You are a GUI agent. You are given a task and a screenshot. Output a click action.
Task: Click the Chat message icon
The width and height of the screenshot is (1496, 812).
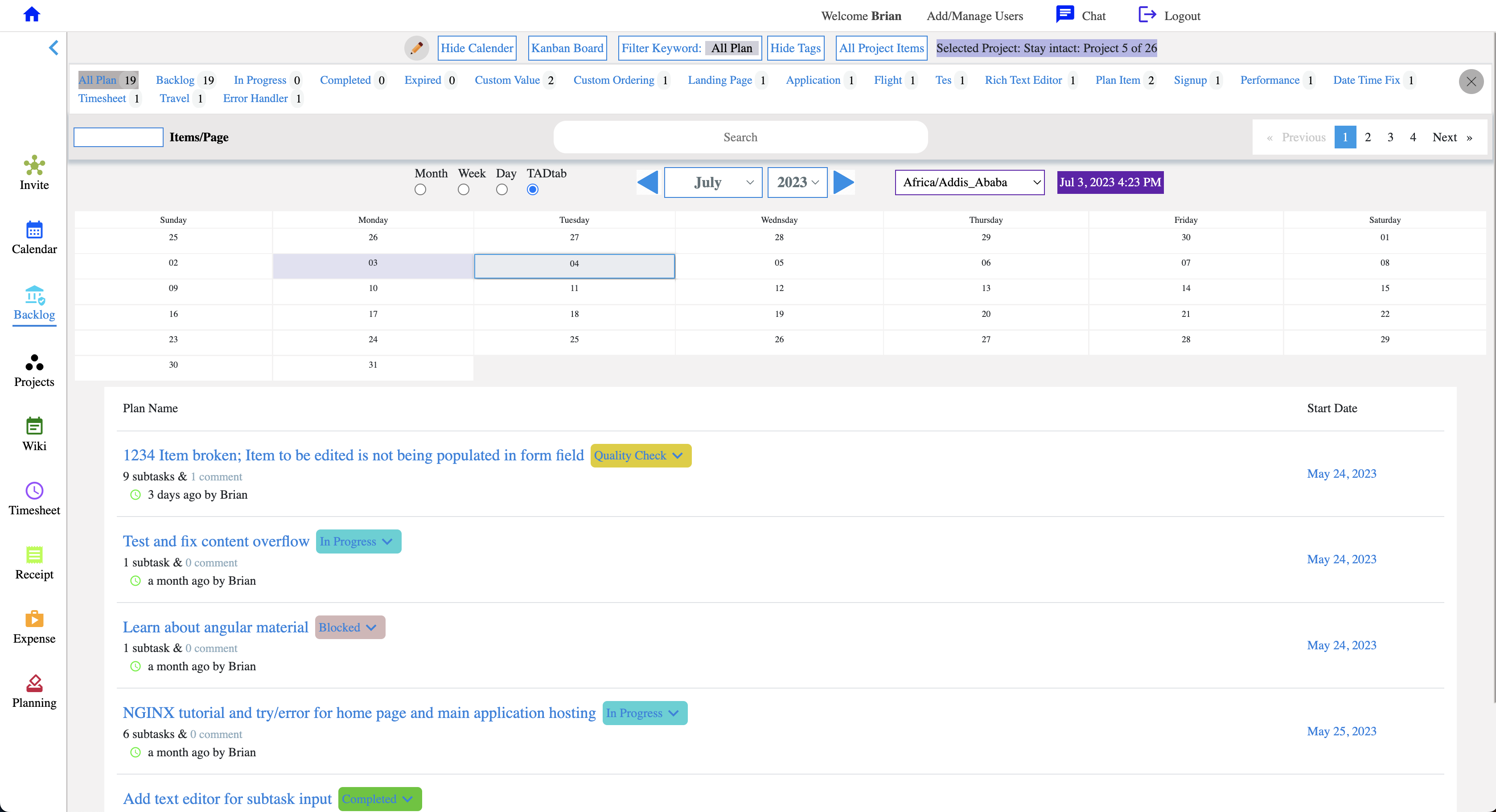coord(1064,15)
